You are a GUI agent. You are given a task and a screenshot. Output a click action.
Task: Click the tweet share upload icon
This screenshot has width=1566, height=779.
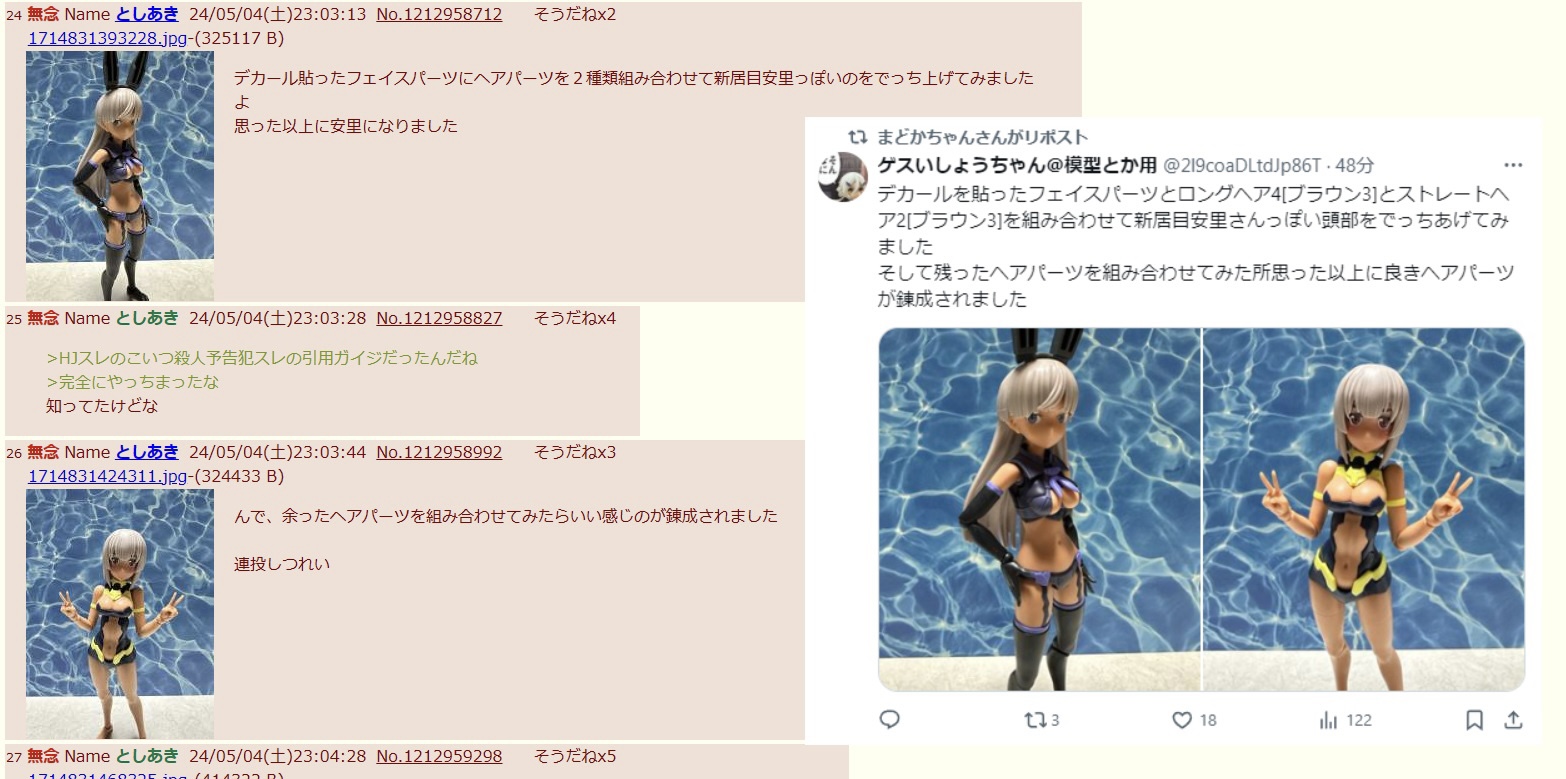point(1514,720)
